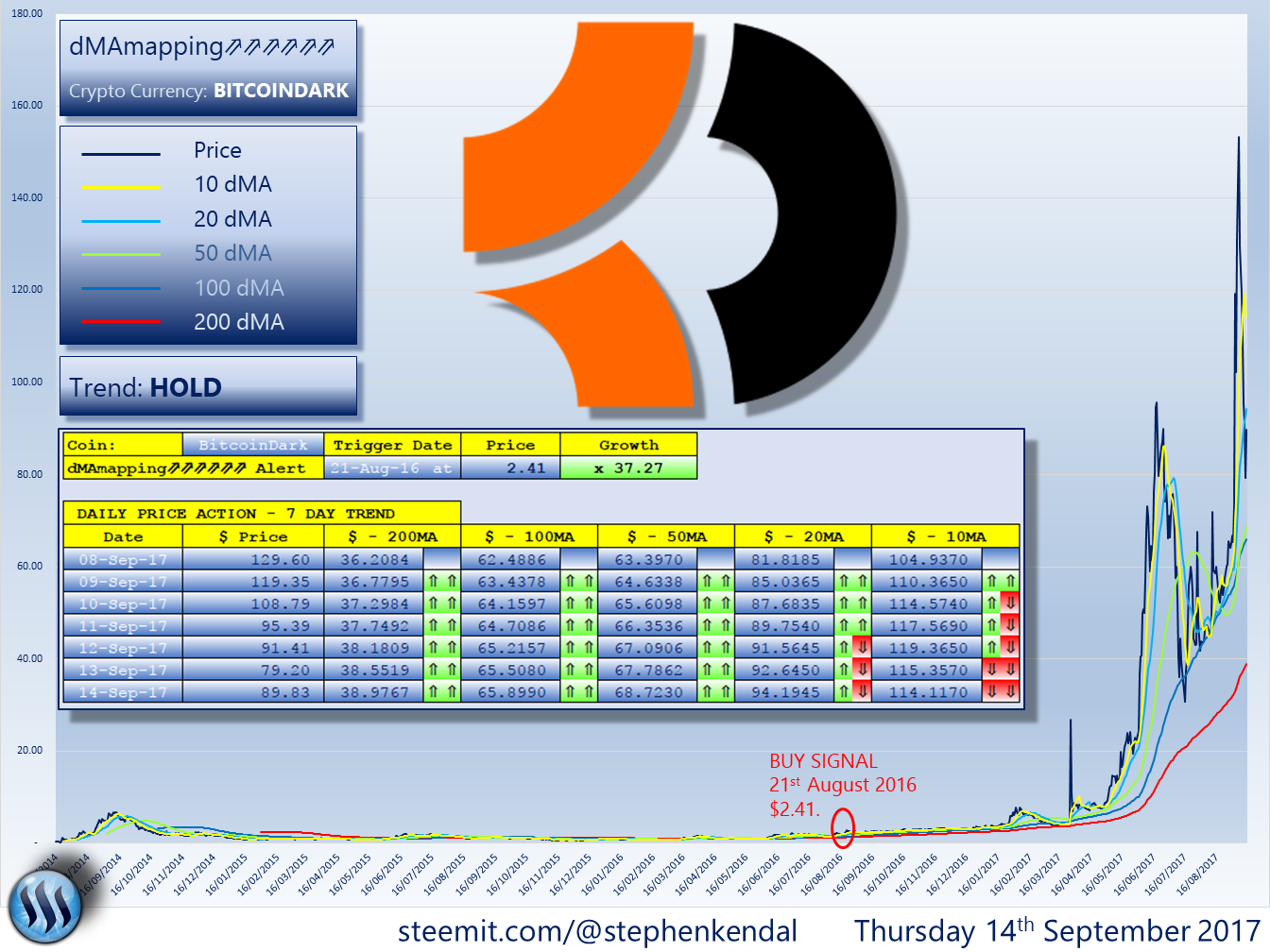Select the 'BitcoinDark' coin name cell
The width and height of the screenshot is (1270, 952).
(253, 445)
